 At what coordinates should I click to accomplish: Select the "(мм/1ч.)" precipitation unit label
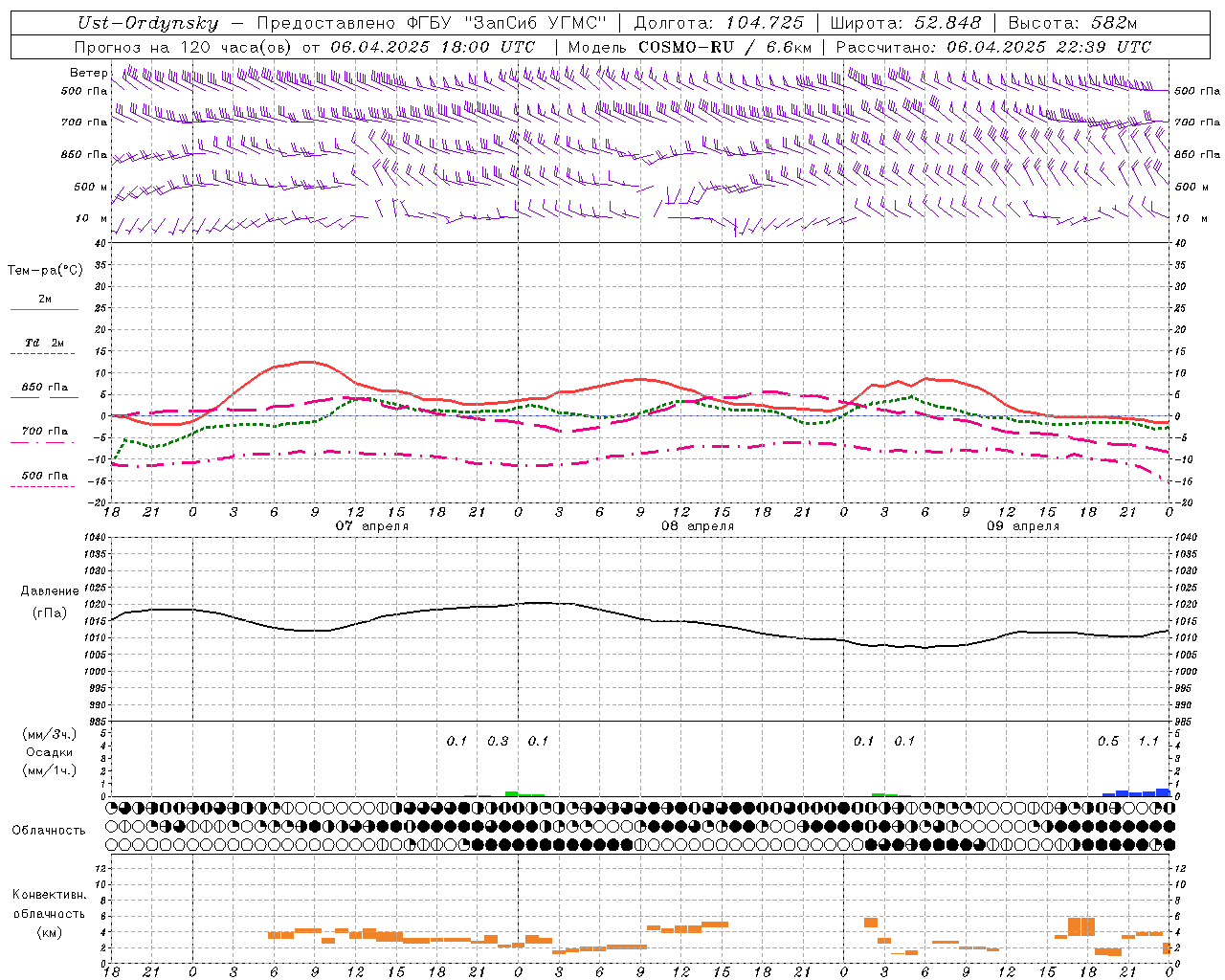coord(50,770)
